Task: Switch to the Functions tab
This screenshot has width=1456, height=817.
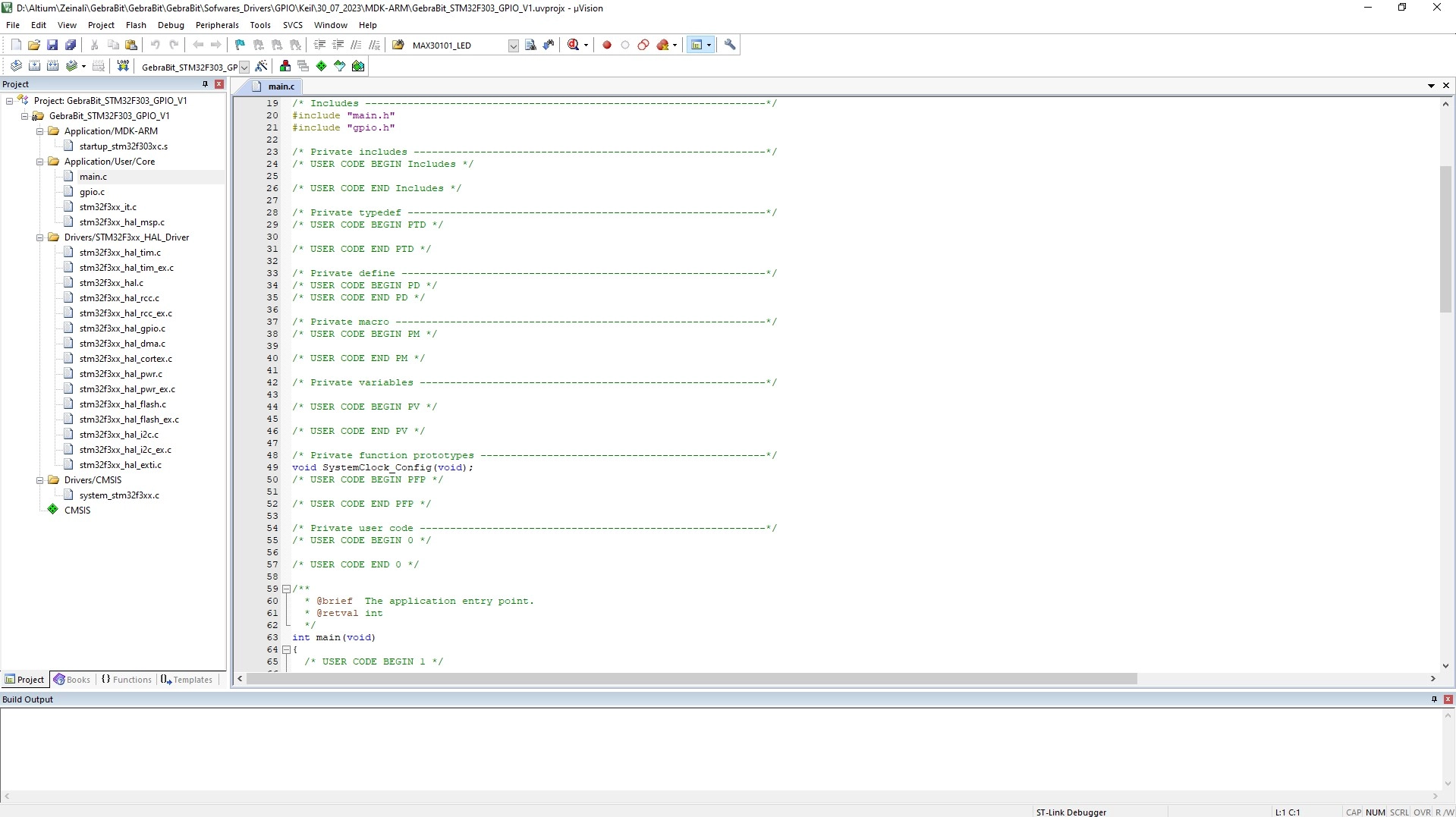Action: pyautogui.click(x=127, y=680)
